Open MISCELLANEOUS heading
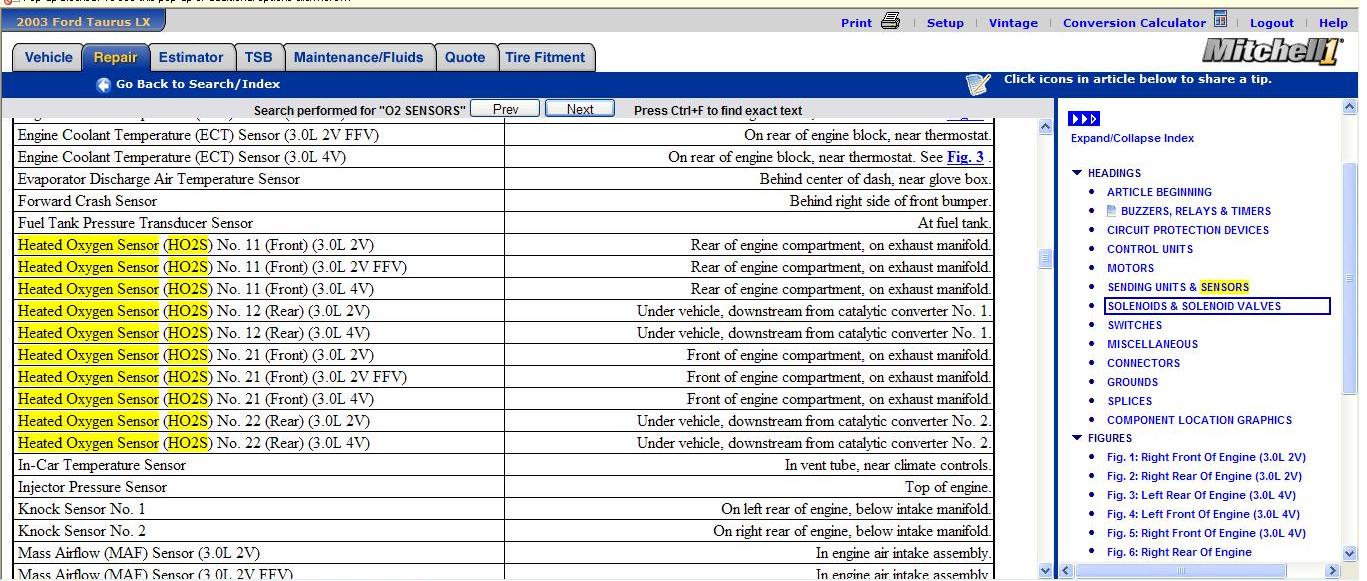1367x581 pixels. click(1152, 344)
